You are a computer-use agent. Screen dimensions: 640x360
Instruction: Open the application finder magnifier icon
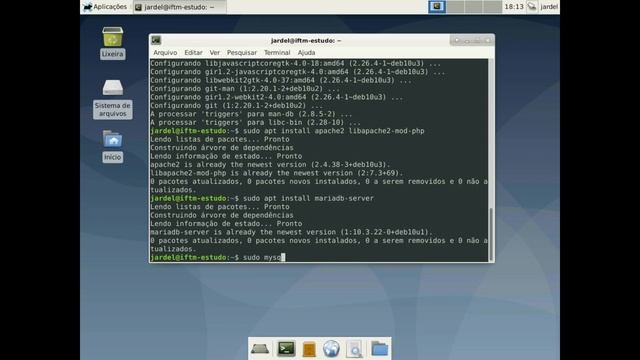coord(354,350)
